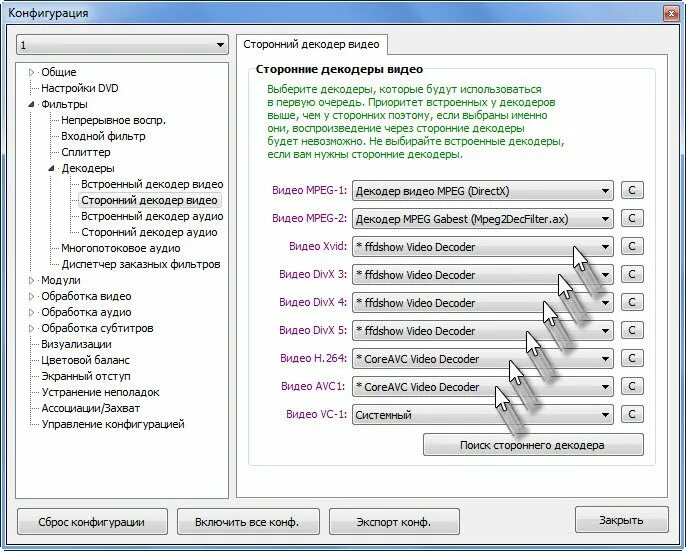Open the Видео MPEG-2 decoder dropdown
This screenshot has width=686, height=551.
pos(483,219)
